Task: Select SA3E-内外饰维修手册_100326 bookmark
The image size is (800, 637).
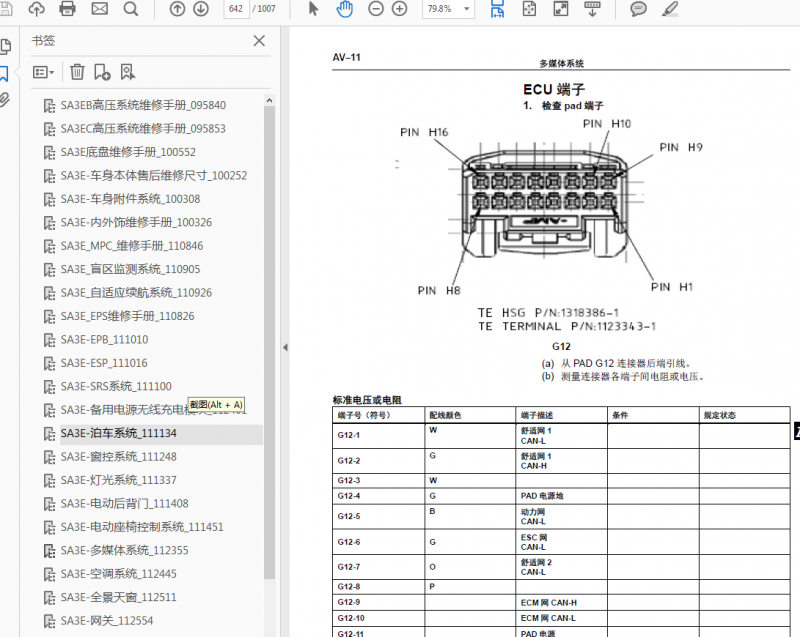Action: tap(136, 223)
